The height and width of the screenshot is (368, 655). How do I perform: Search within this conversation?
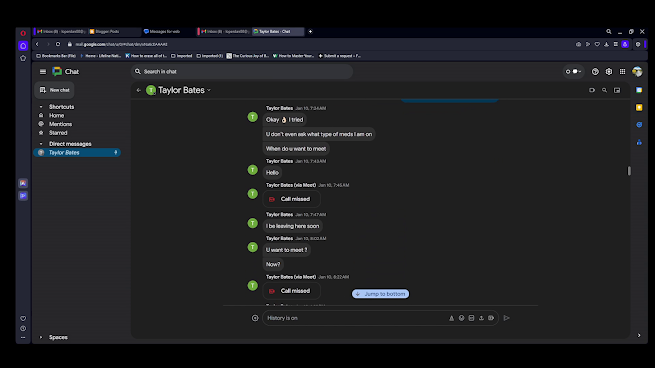(604, 90)
